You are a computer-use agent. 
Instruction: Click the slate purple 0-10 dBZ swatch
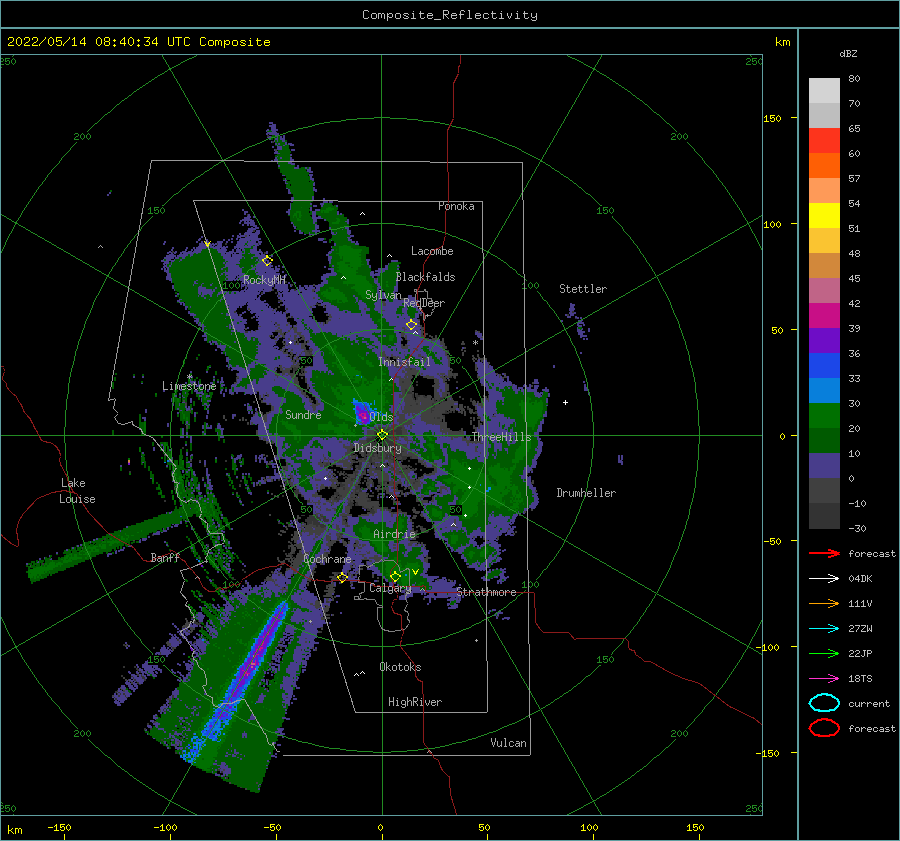pos(824,465)
